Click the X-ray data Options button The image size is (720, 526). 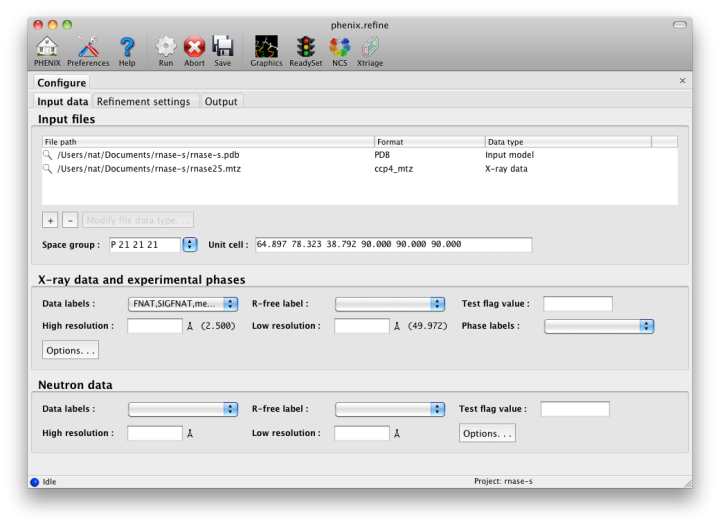pos(70,350)
